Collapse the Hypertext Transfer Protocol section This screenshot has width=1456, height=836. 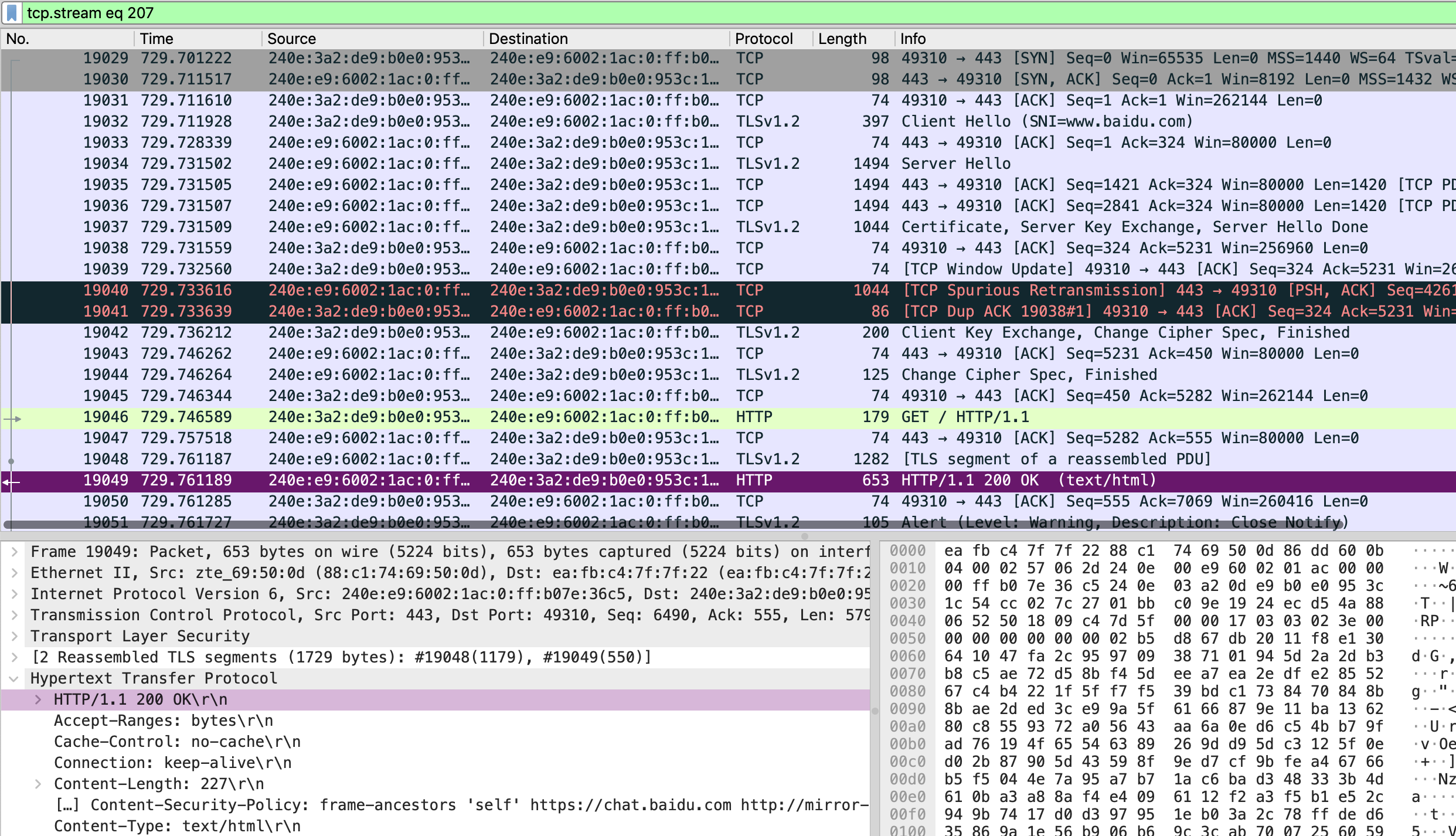pyautogui.click(x=15, y=679)
